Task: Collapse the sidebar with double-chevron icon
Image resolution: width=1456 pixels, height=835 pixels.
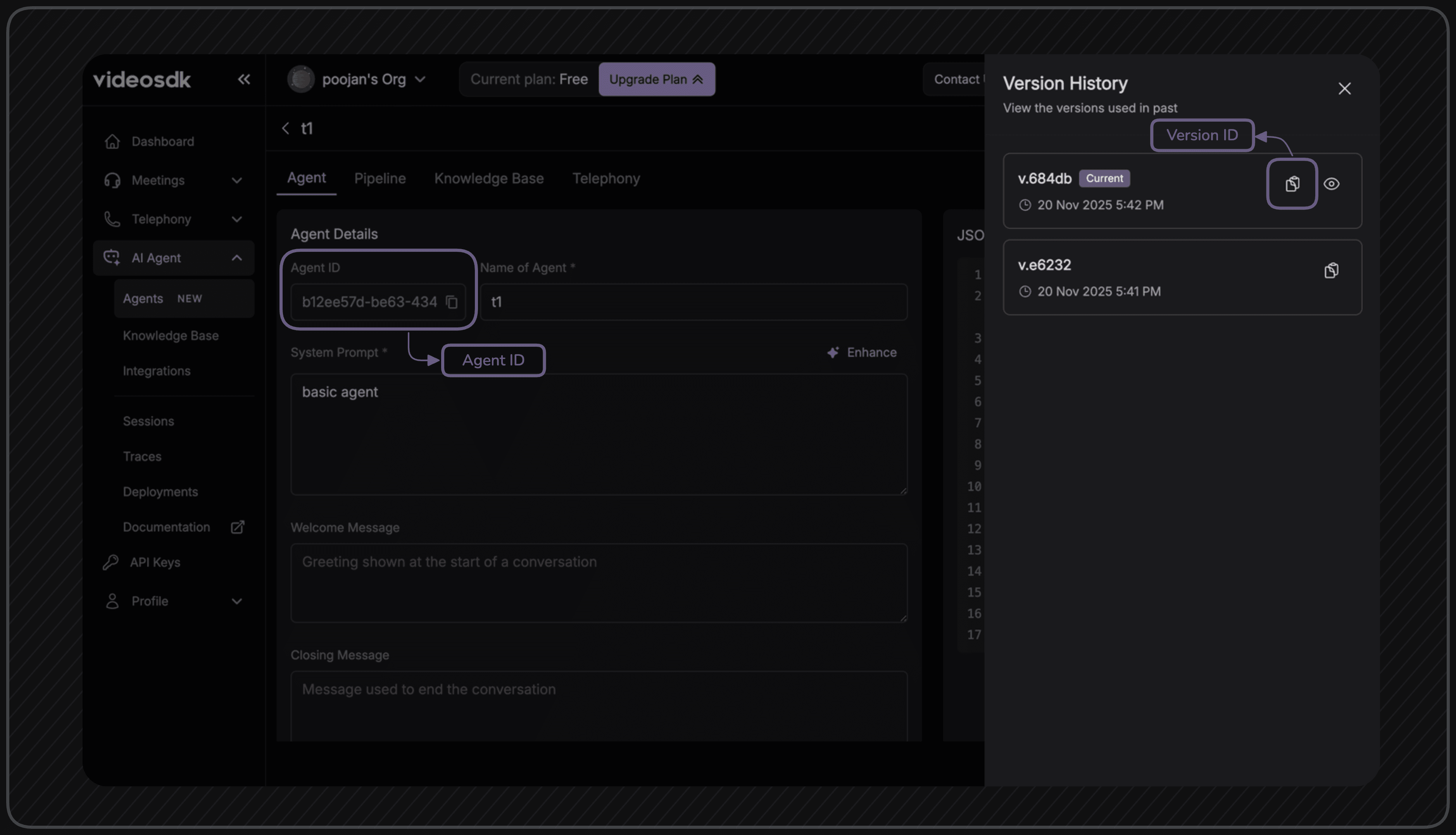Action: pyautogui.click(x=244, y=79)
